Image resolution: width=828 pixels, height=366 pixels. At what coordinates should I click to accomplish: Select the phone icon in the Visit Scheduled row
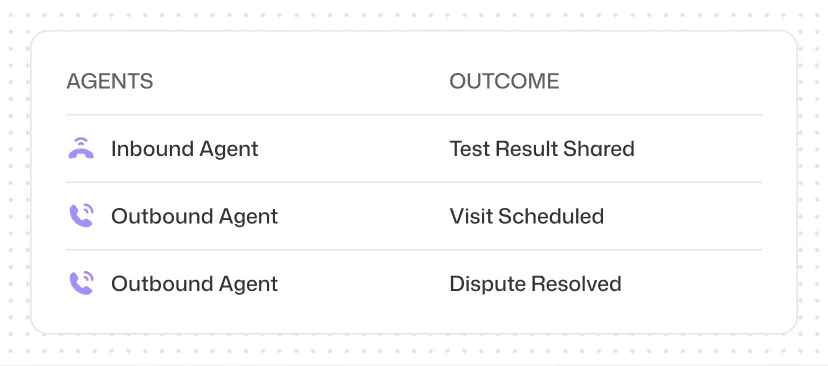click(x=81, y=216)
